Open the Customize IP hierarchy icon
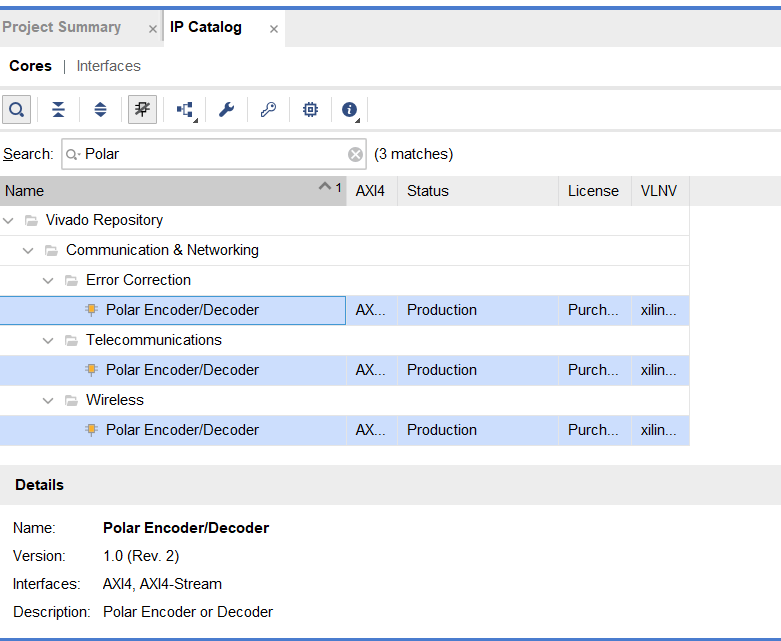This screenshot has width=781, height=641. click(x=185, y=110)
